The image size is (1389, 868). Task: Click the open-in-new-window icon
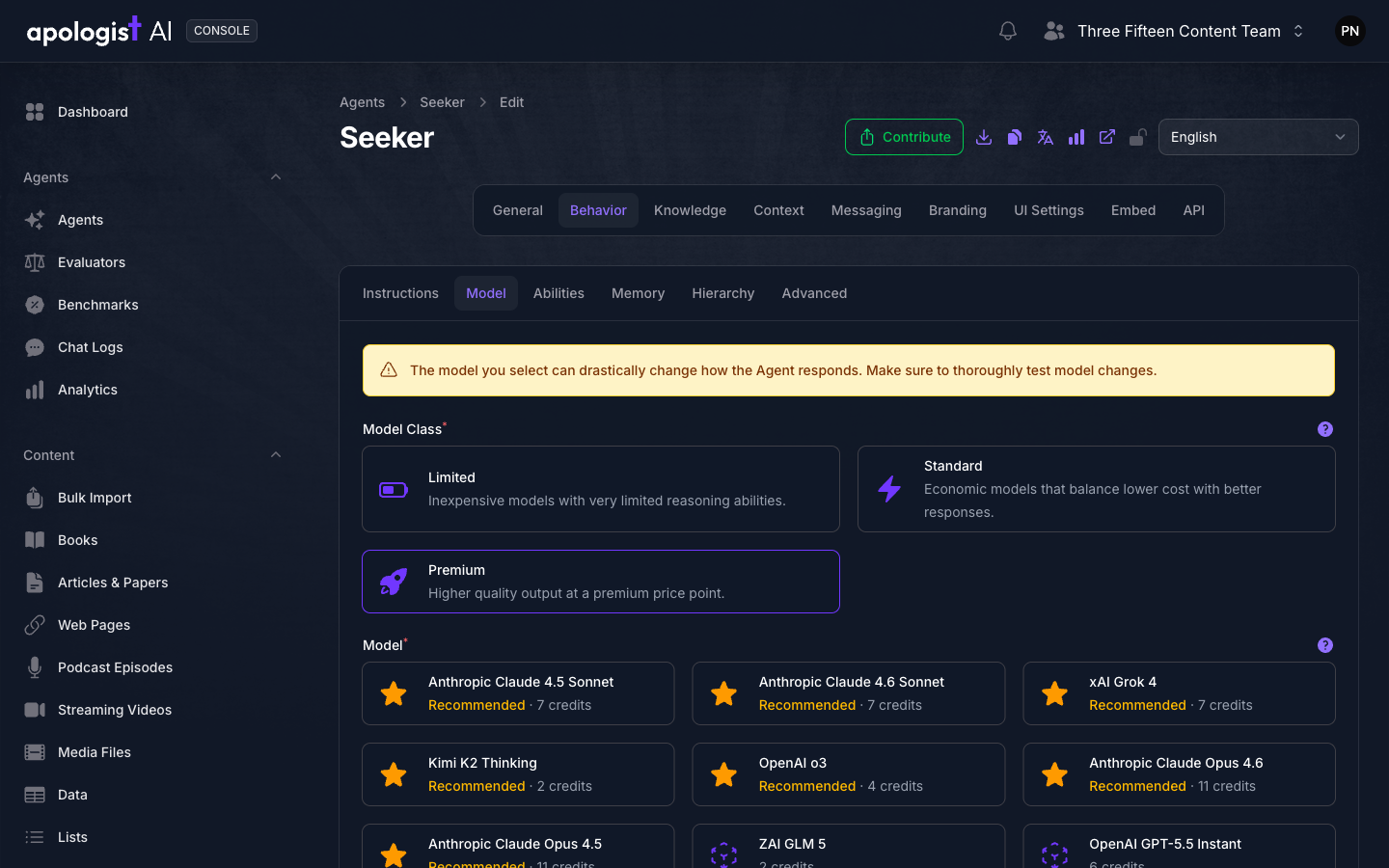click(x=1107, y=137)
